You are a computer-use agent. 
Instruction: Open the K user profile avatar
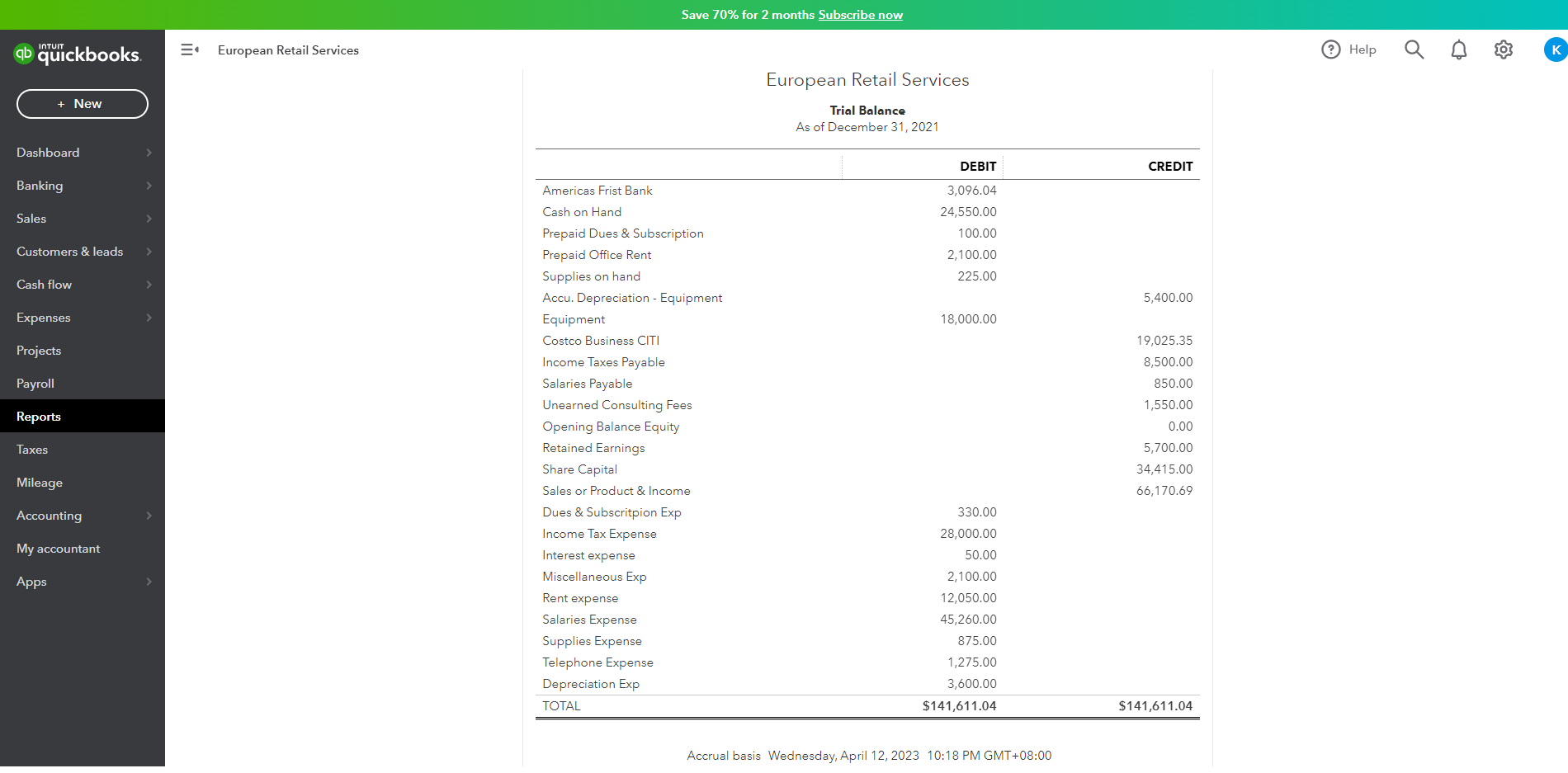click(1556, 49)
